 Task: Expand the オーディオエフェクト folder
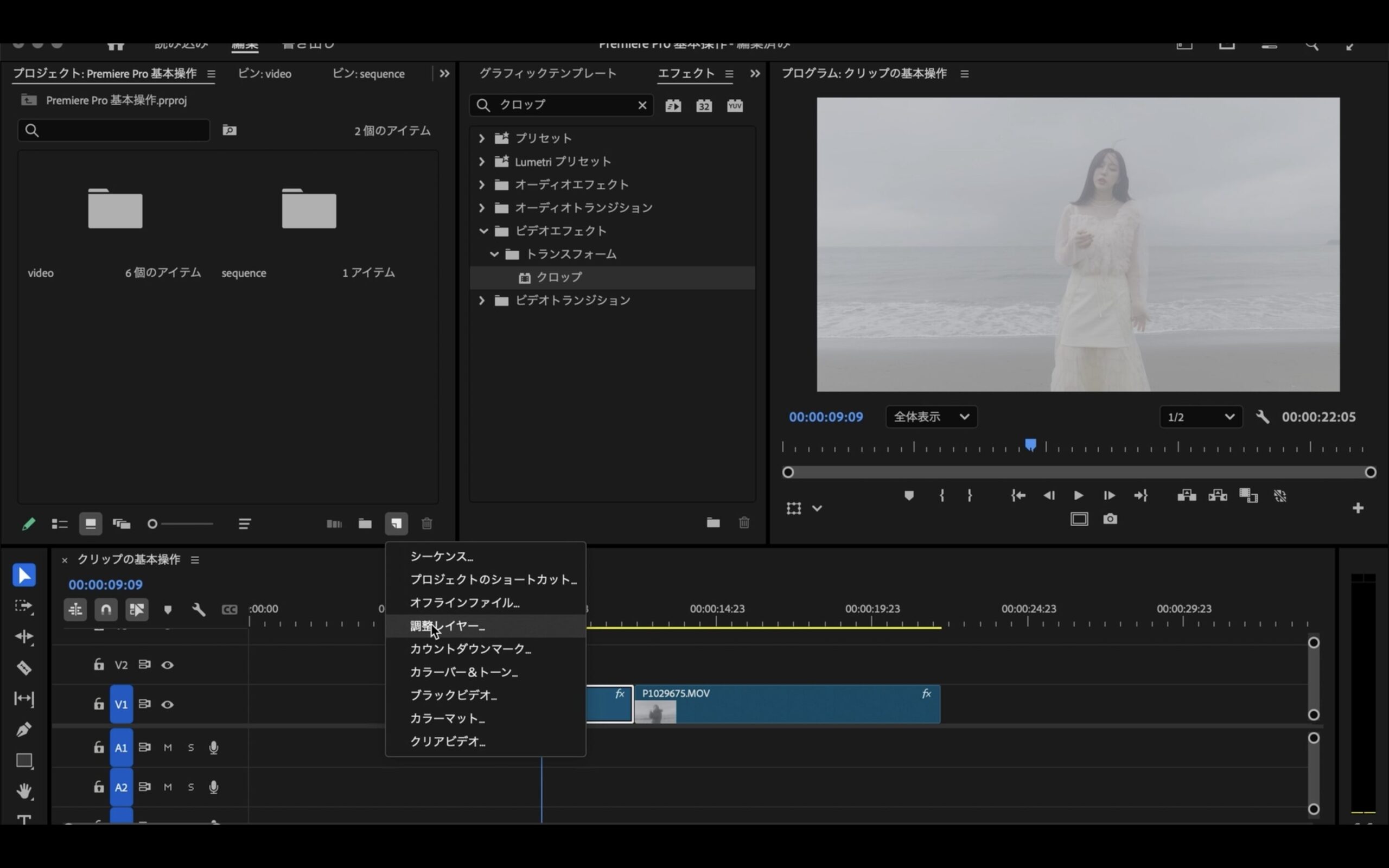tap(482, 185)
